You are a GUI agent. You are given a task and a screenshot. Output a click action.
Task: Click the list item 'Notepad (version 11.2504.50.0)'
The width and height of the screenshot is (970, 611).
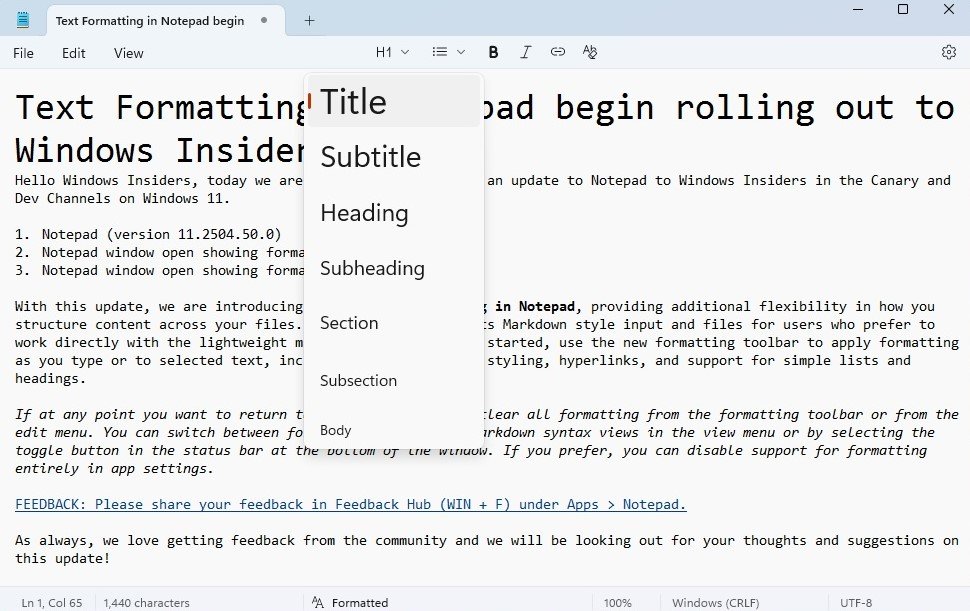click(x=161, y=234)
